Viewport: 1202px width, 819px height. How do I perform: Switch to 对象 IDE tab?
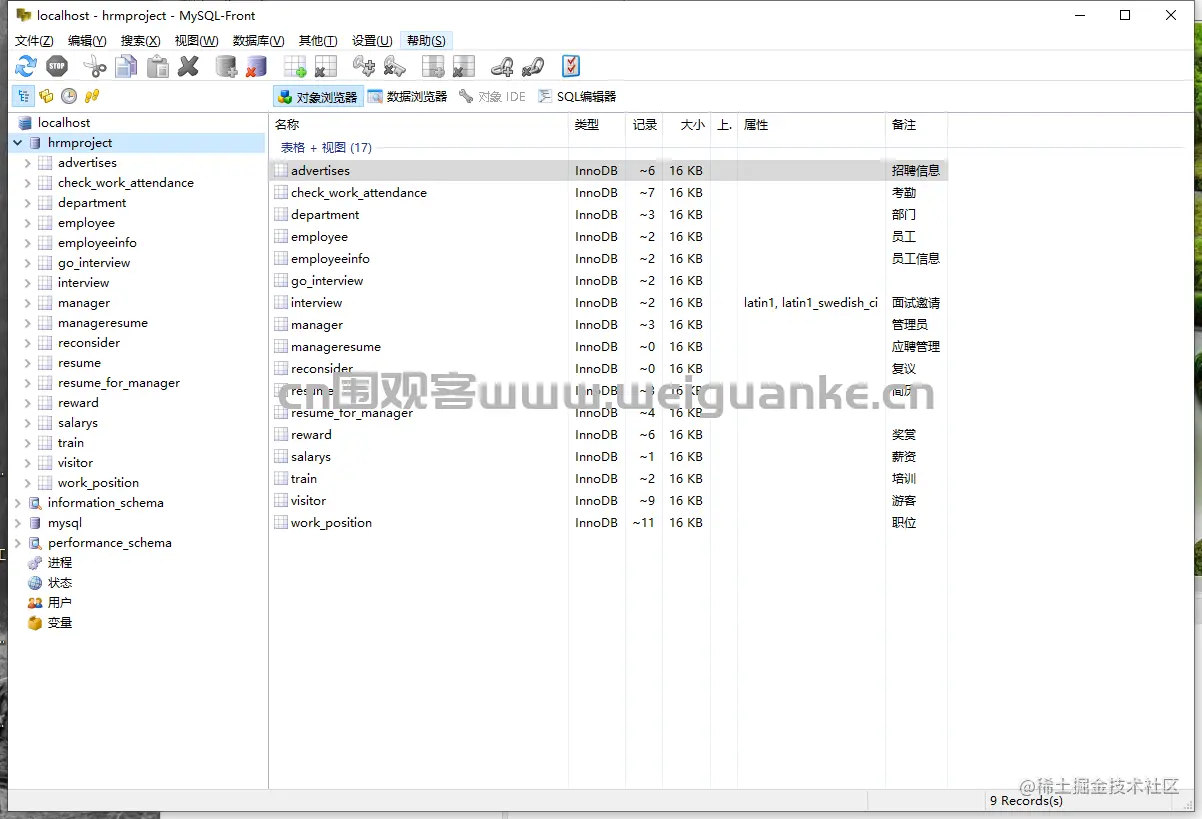click(492, 97)
